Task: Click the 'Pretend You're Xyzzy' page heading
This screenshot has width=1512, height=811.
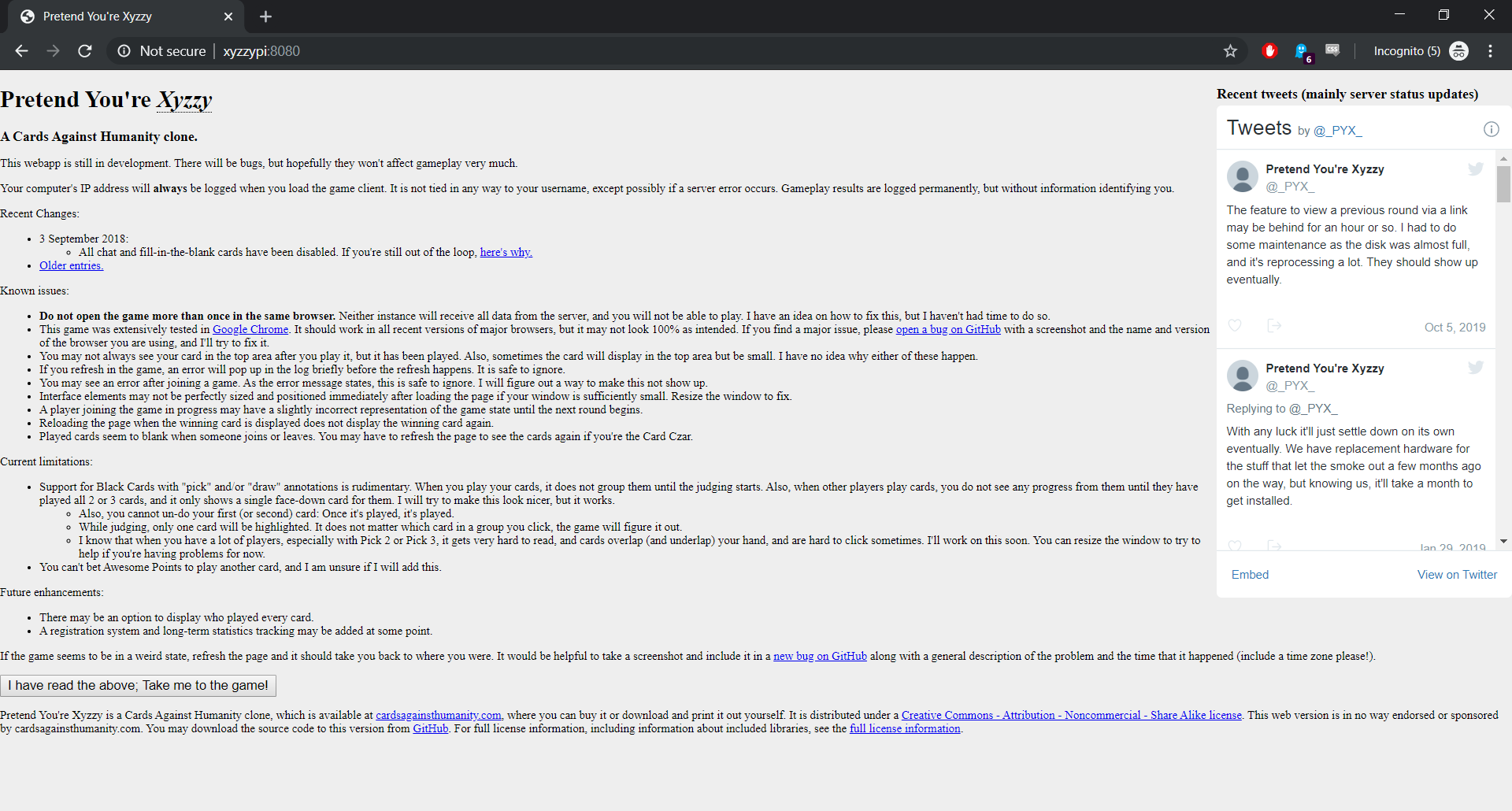Action: pos(106,100)
